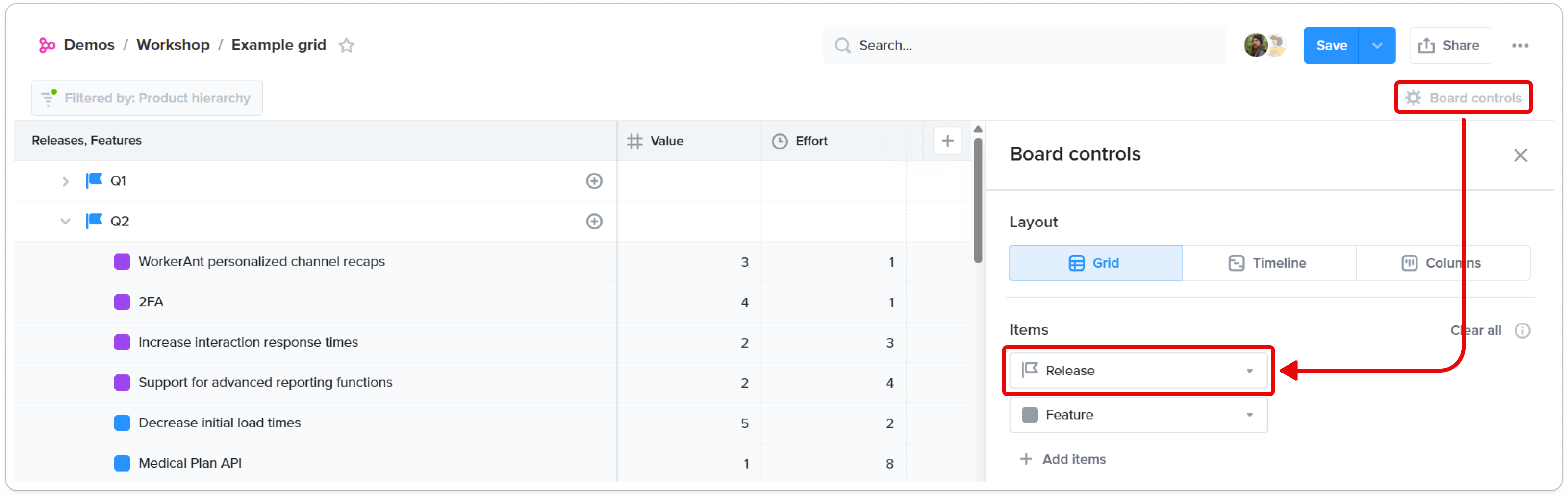The height and width of the screenshot is (498, 1568).
Task: Click Add items in Board controls
Action: 1063,459
